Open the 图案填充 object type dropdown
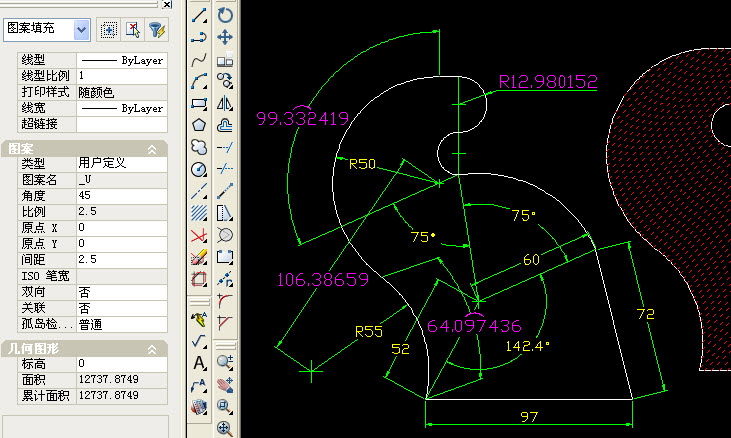 pos(82,30)
